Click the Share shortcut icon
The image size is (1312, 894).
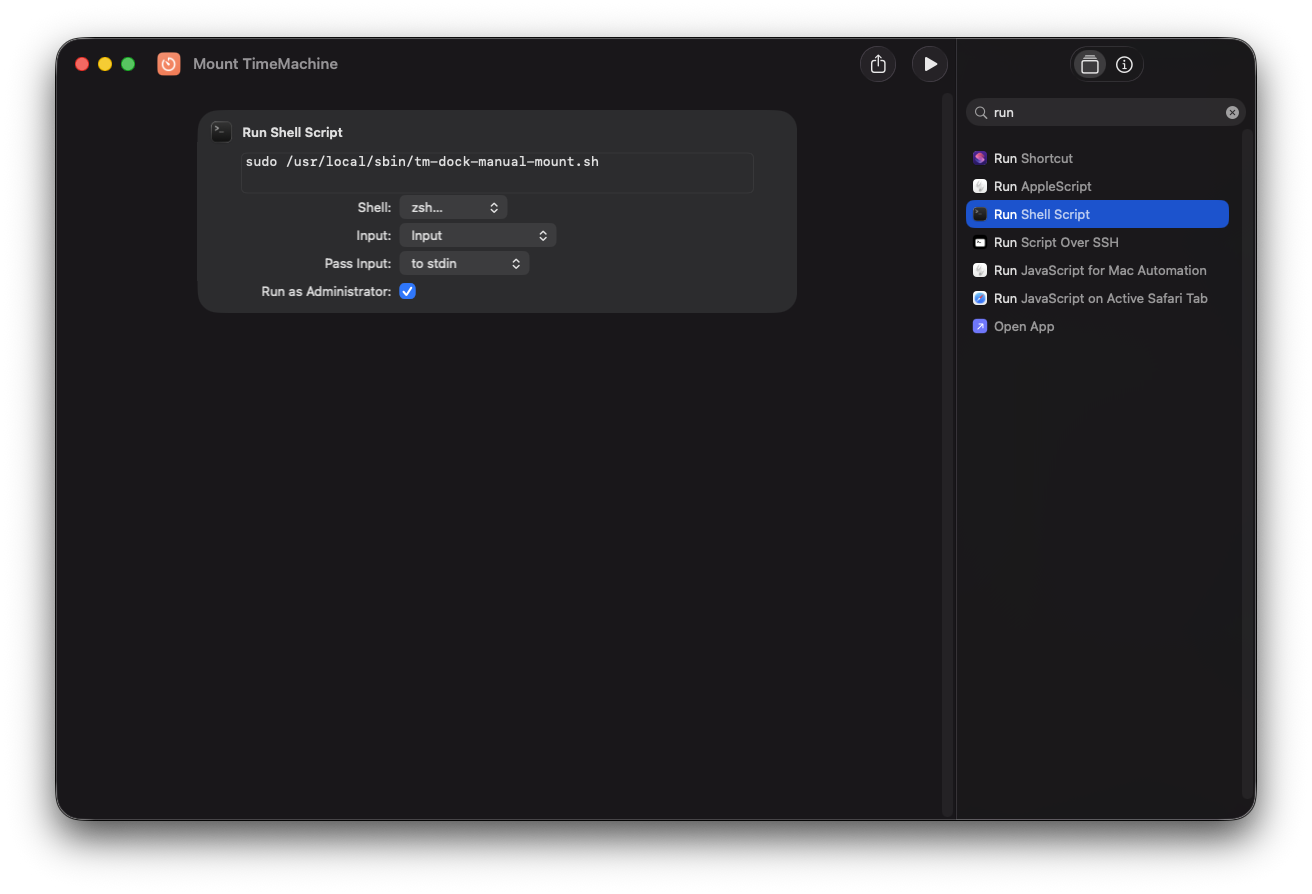[878, 64]
